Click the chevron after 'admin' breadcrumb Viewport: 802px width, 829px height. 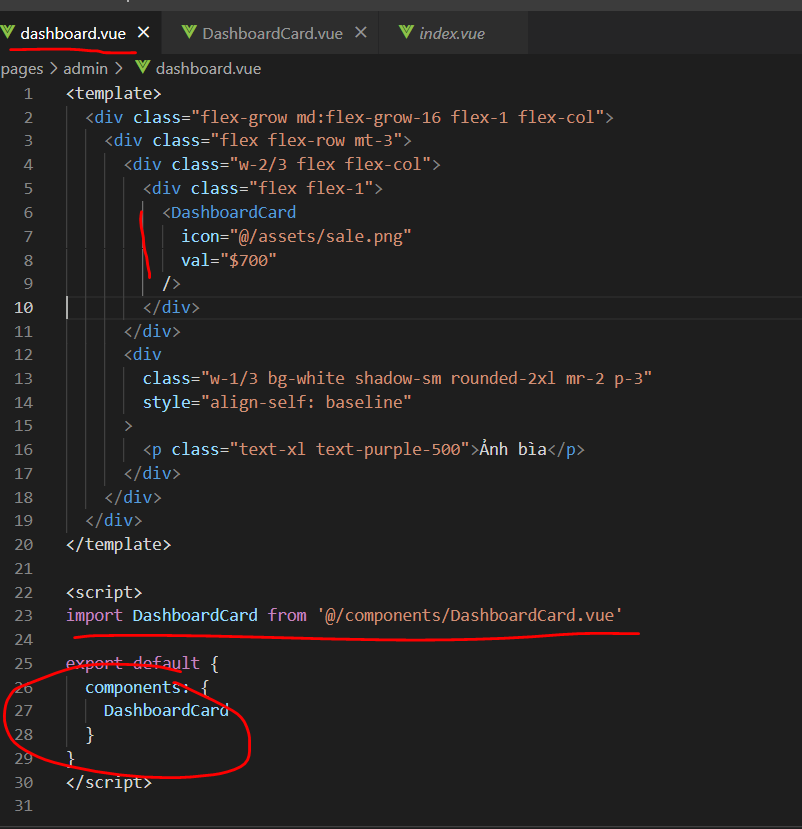click(119, 69)
